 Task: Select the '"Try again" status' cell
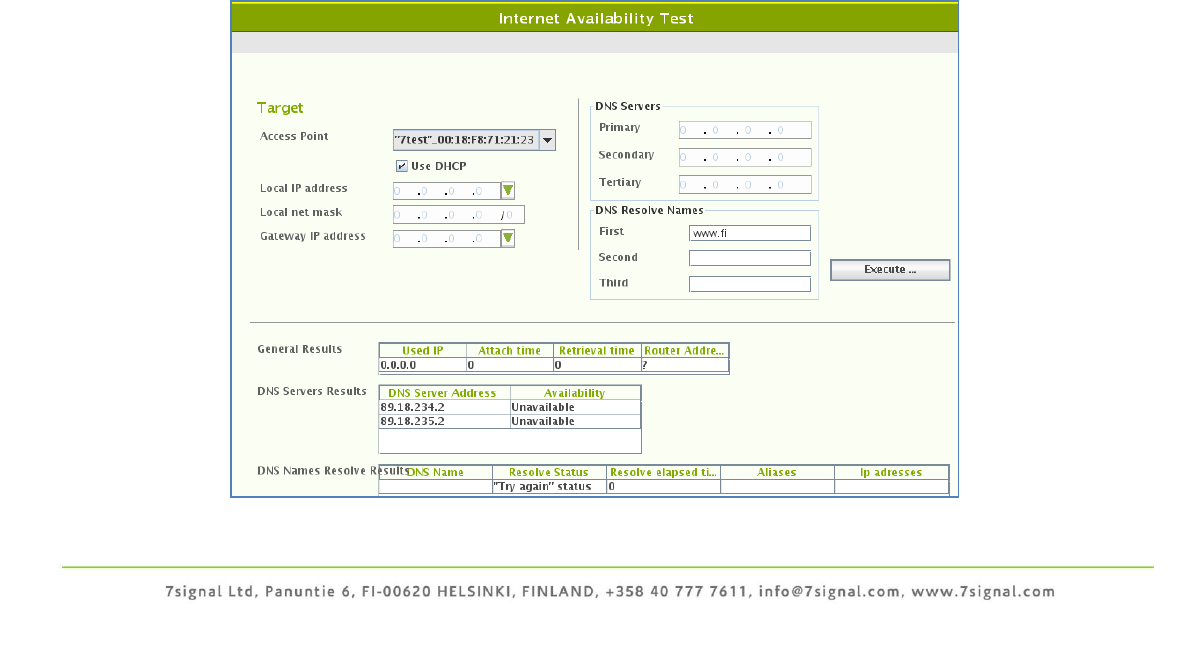(x=549, y=487)
